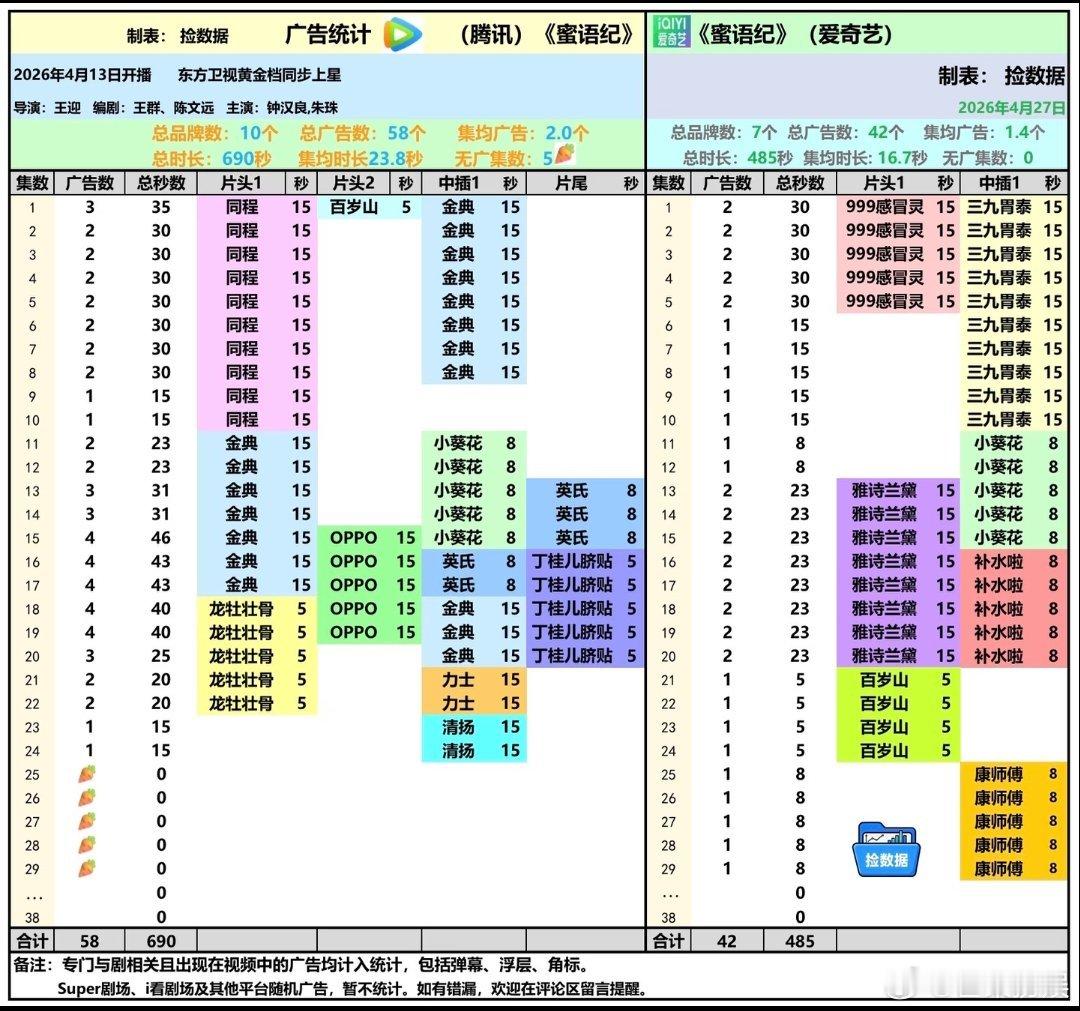Click the 《蜜语纪》(爱奇艺) title
Screen dimensions: 1080x1011
794,34
